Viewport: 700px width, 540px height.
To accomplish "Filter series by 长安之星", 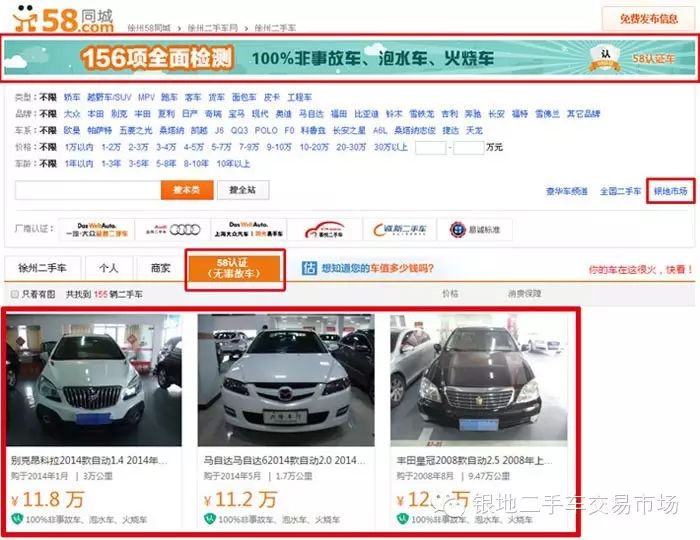I will coord(349,130).
